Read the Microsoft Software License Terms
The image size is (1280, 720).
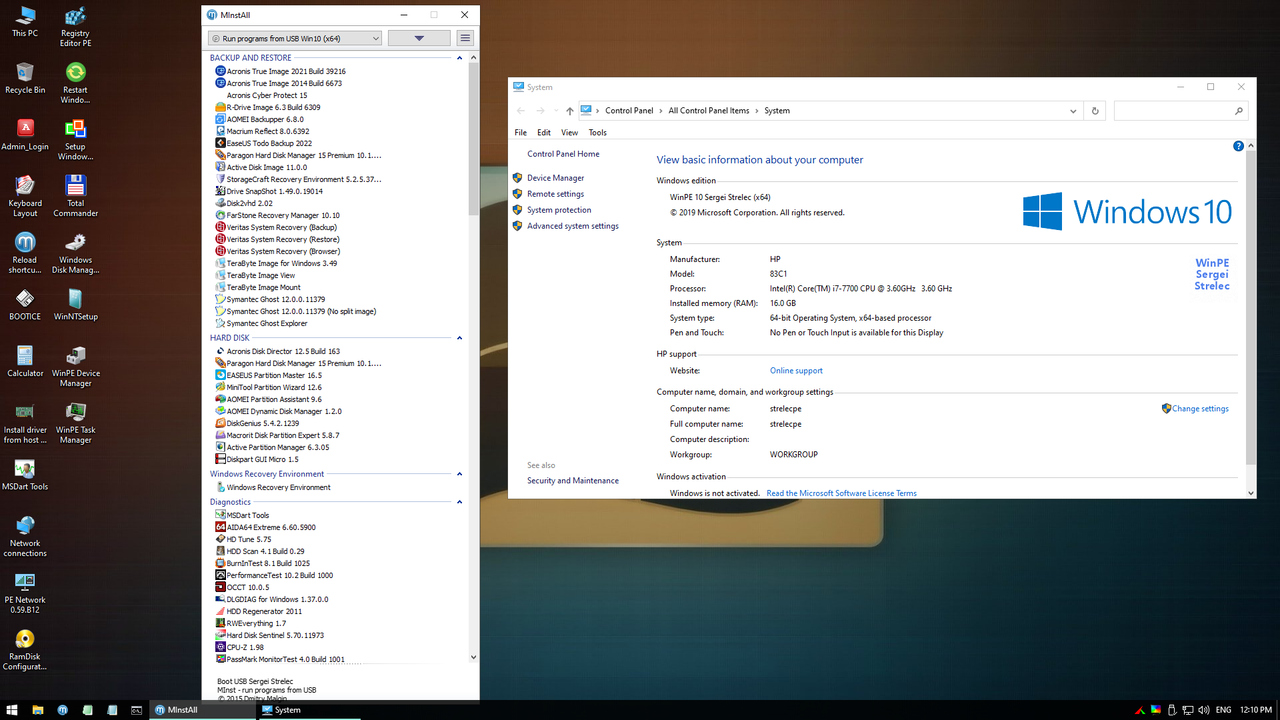[841, 493]
